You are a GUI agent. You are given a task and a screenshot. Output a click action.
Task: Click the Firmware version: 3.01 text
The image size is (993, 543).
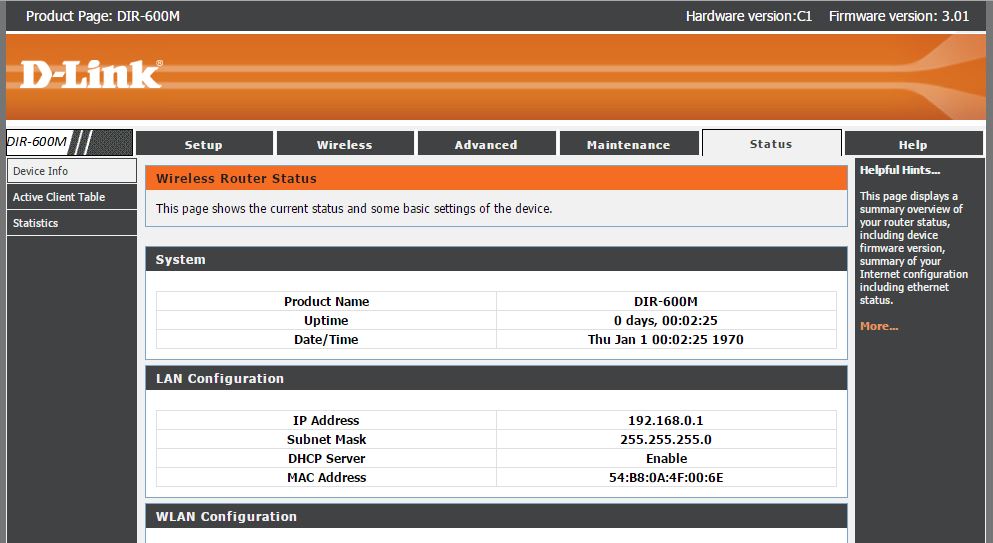point(899,16)
